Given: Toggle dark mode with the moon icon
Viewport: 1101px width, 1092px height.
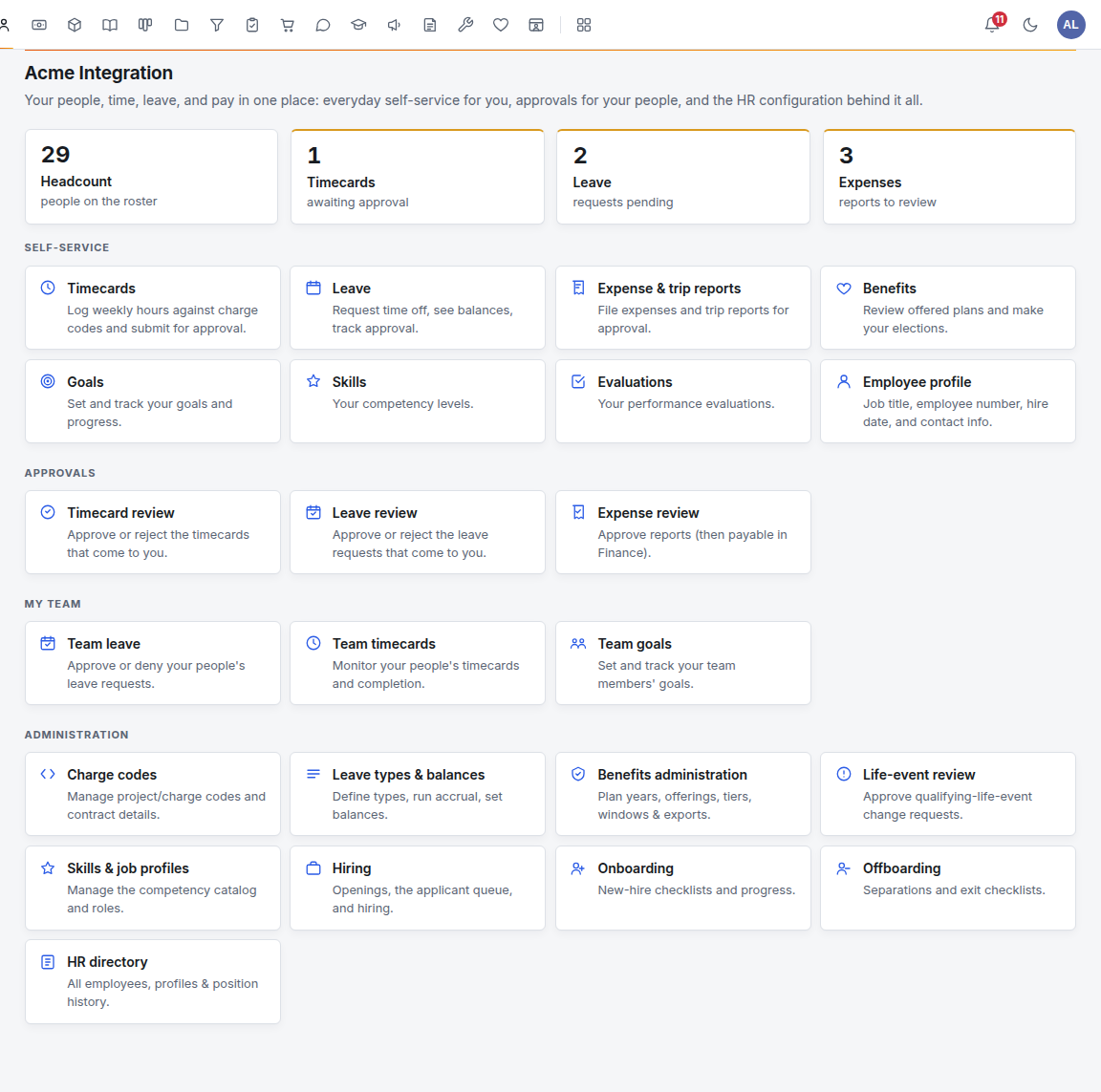Looking at the screenshot, I should [1030, 25].
